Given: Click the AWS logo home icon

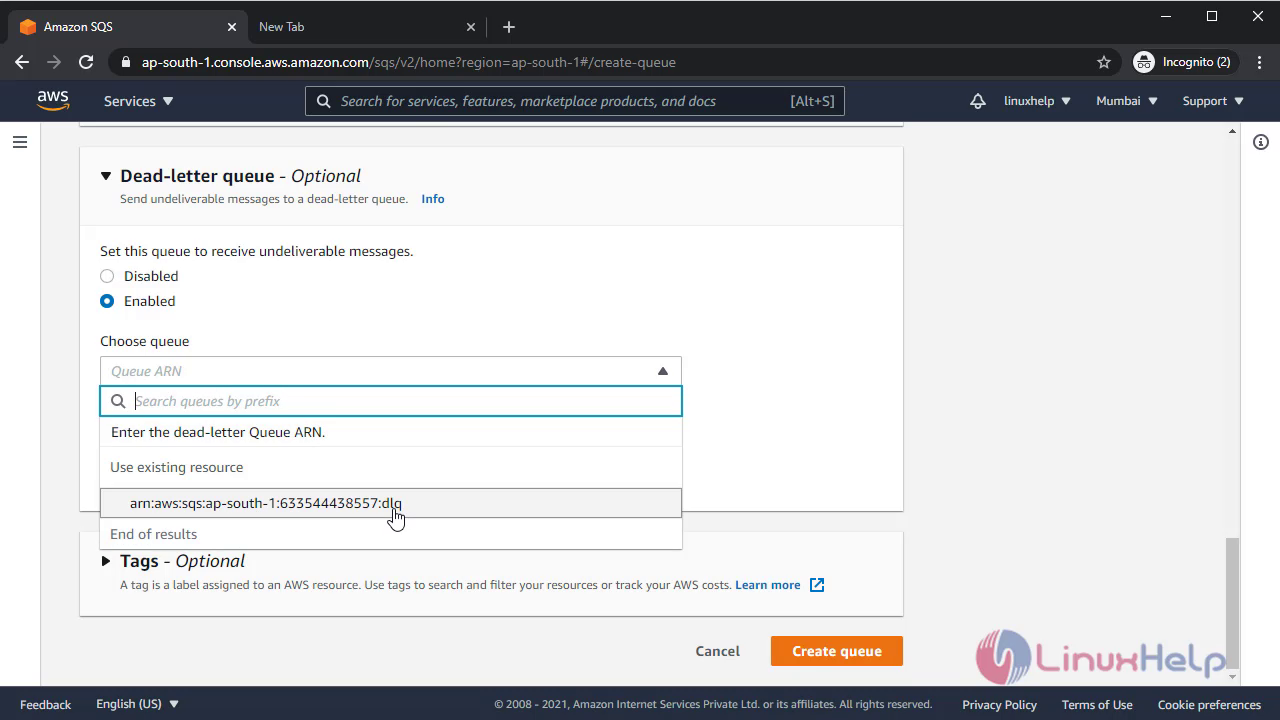Looking at the screenshot, I should [53, 101].
